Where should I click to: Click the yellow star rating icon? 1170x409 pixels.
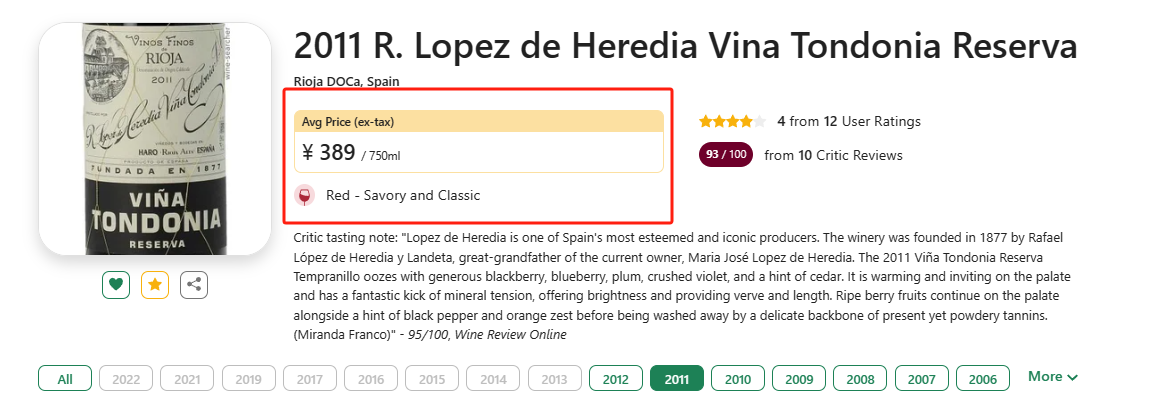pos(154,284)
